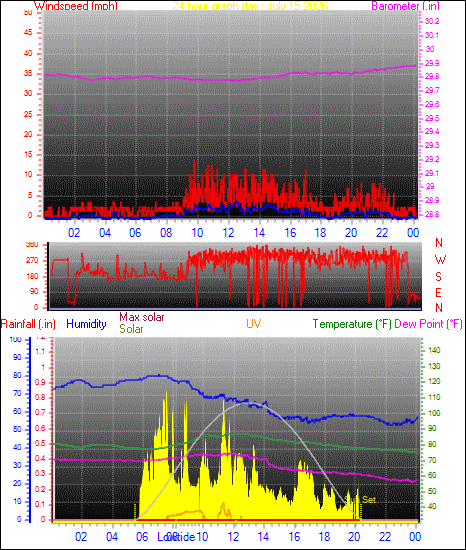This screenshot has height=550, width=466.
Task: Select the Humidity legend label
Action: pyautogui.click(x=86, y=324)
